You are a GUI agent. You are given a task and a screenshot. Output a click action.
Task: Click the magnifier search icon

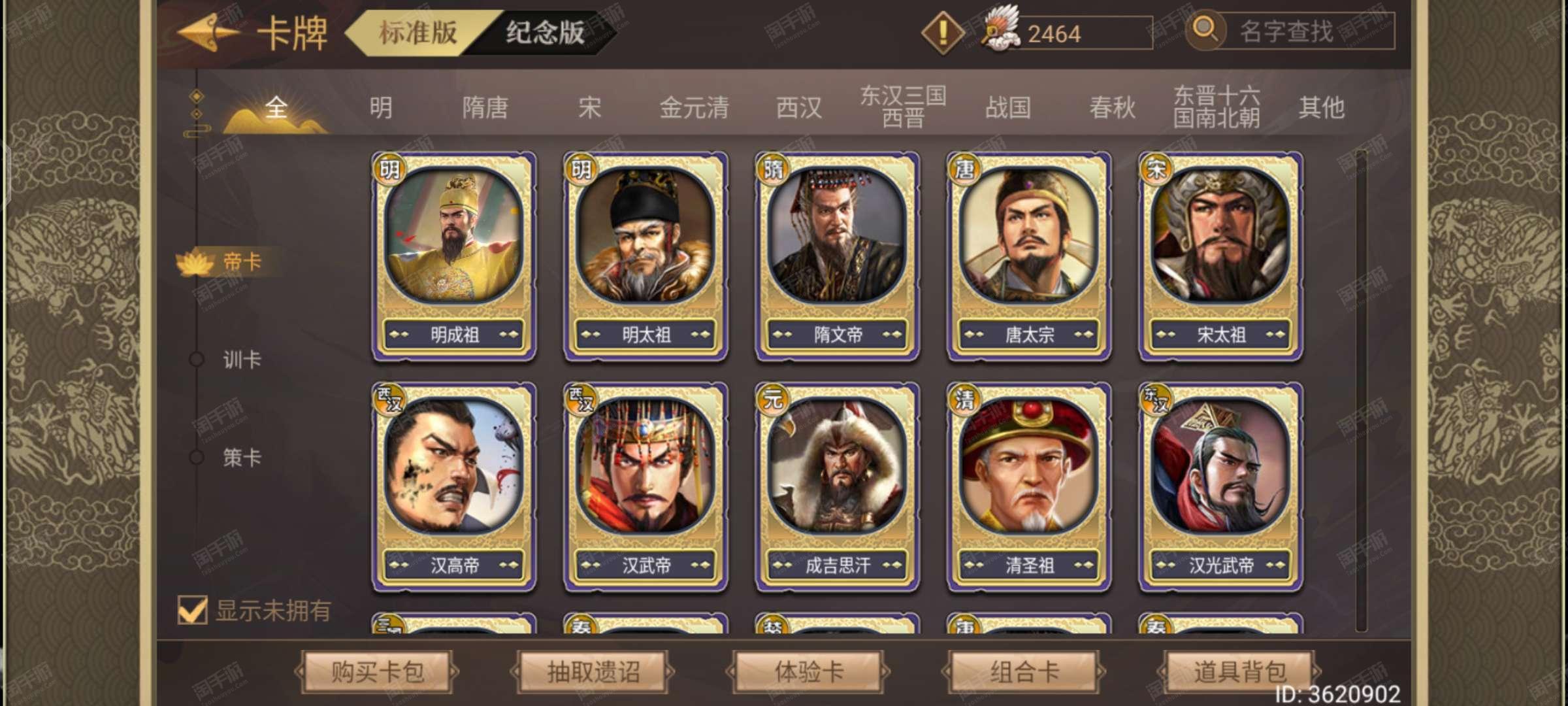point(1205,30)
